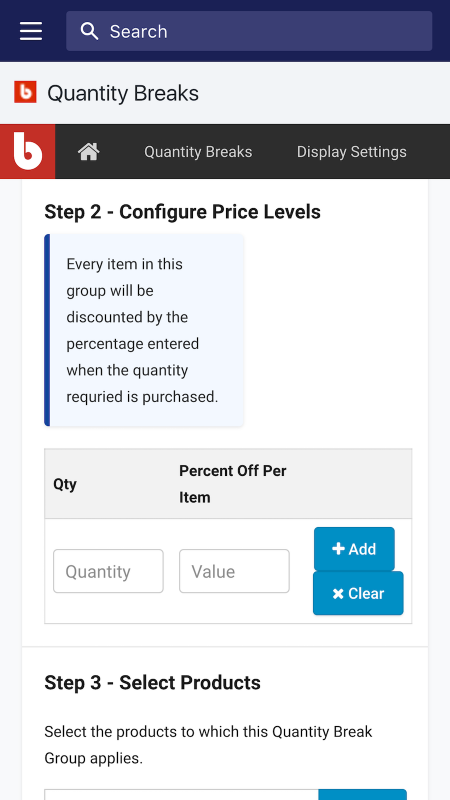450x800 pixels.
Task: Open the hamburger navigation menu
Action: [31, 31]
